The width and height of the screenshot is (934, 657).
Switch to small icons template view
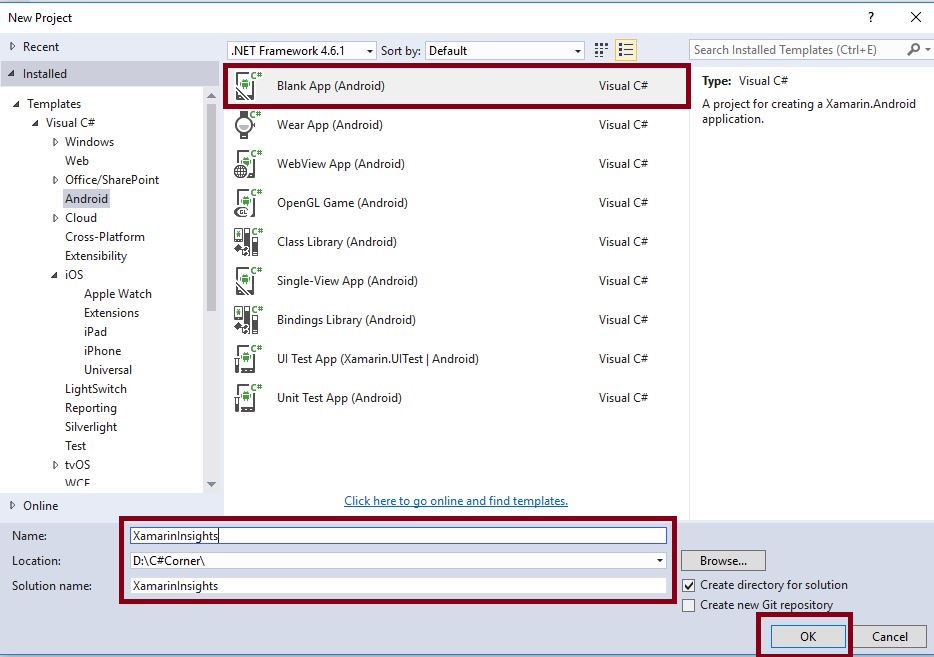tap(600, 49)
